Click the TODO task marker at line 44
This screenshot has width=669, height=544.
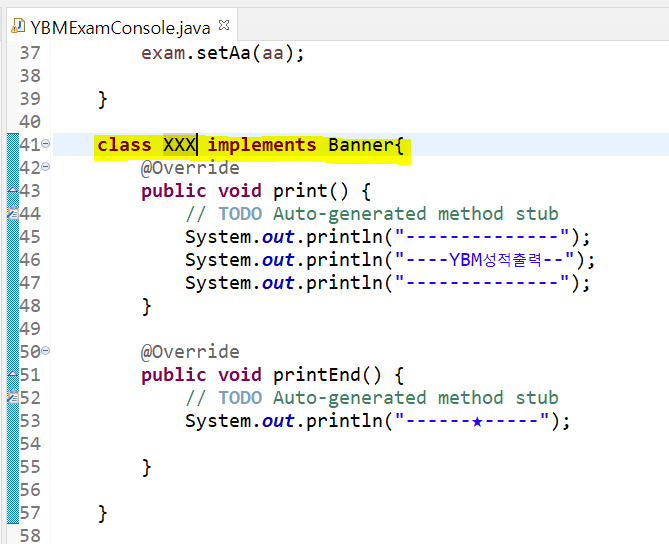(13, 212)
